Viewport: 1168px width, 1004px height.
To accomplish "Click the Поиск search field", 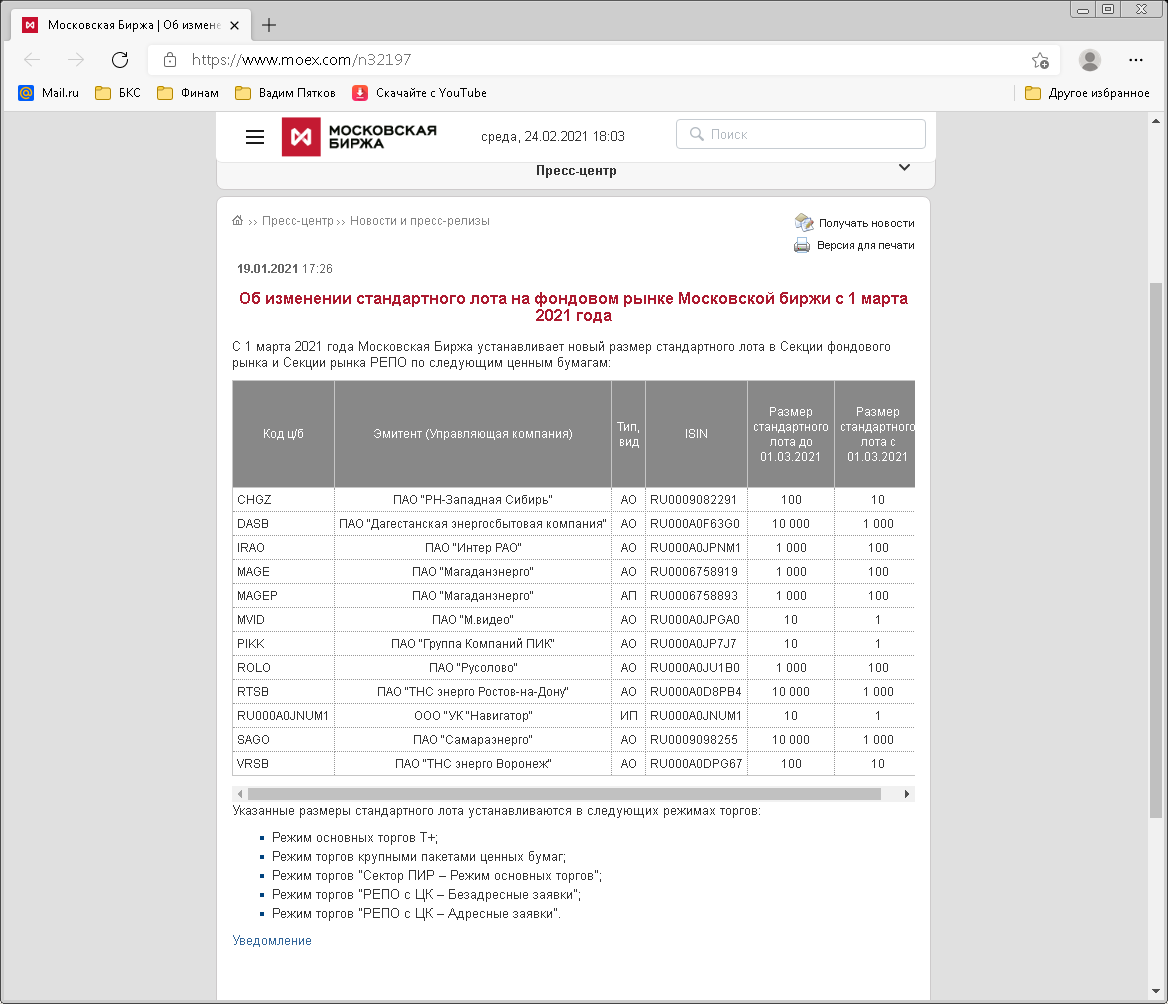I will (800, 134).
